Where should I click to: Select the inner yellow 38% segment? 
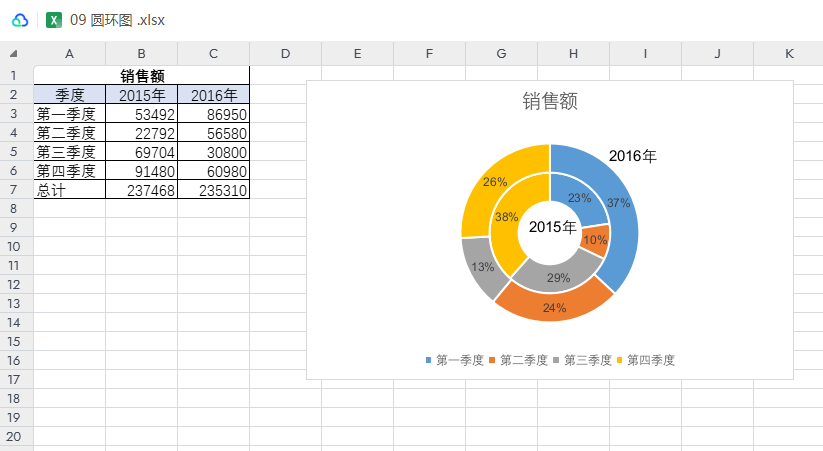pos(505,218)
